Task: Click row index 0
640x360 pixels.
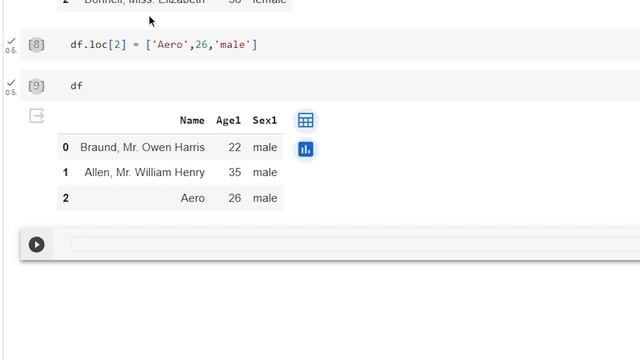Action: click(x=66, y=147)
